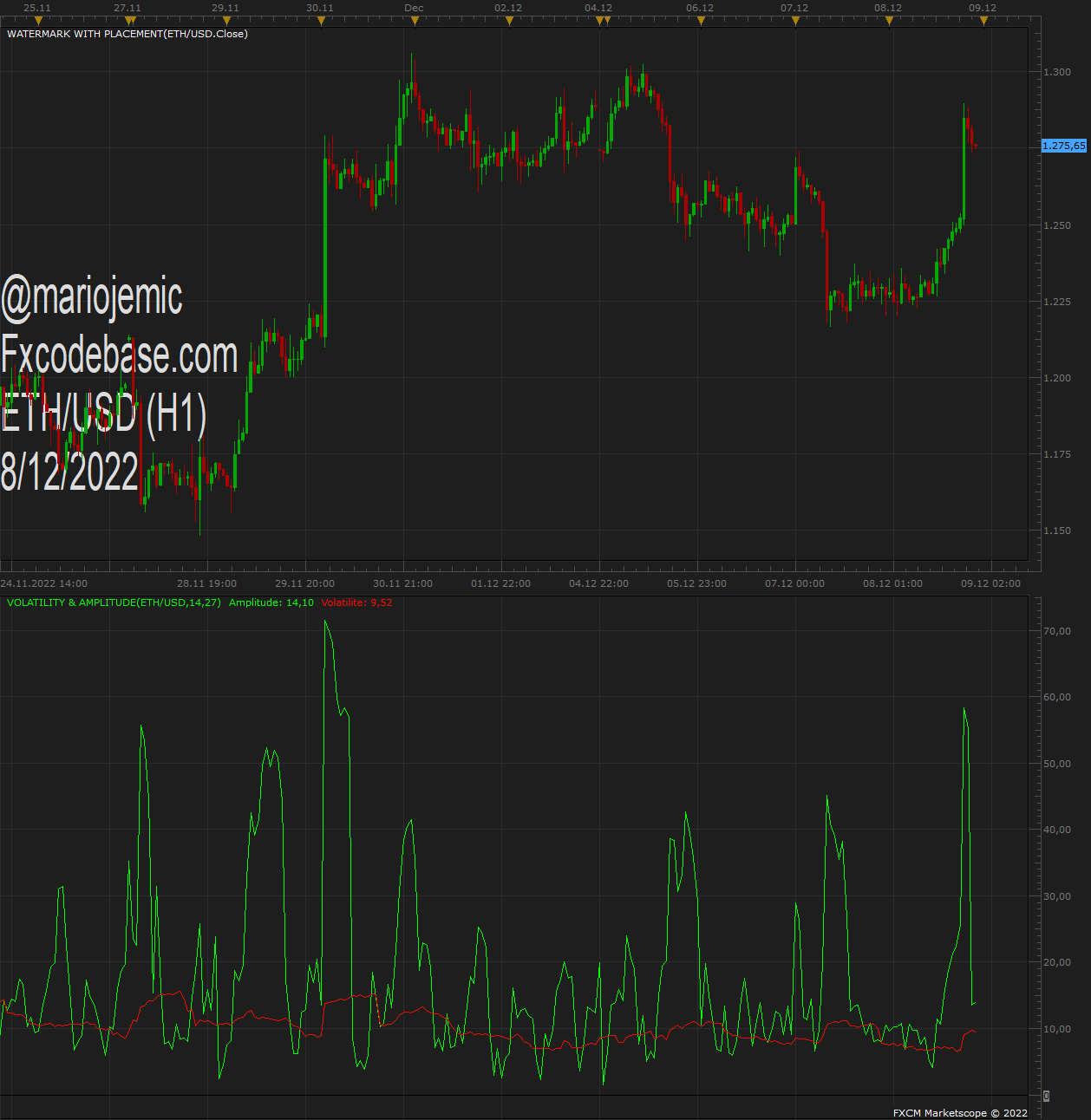Select the blue current price label 1.275,65

[x=1064, y=146]
